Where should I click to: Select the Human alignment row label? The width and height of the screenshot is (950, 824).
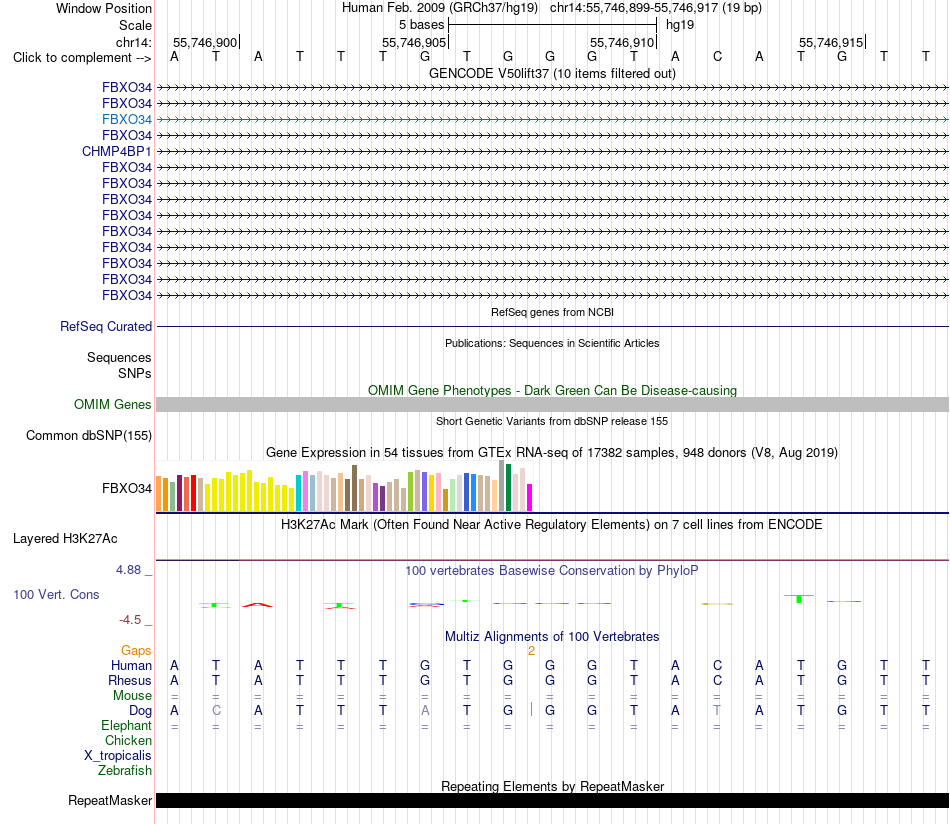131,665
